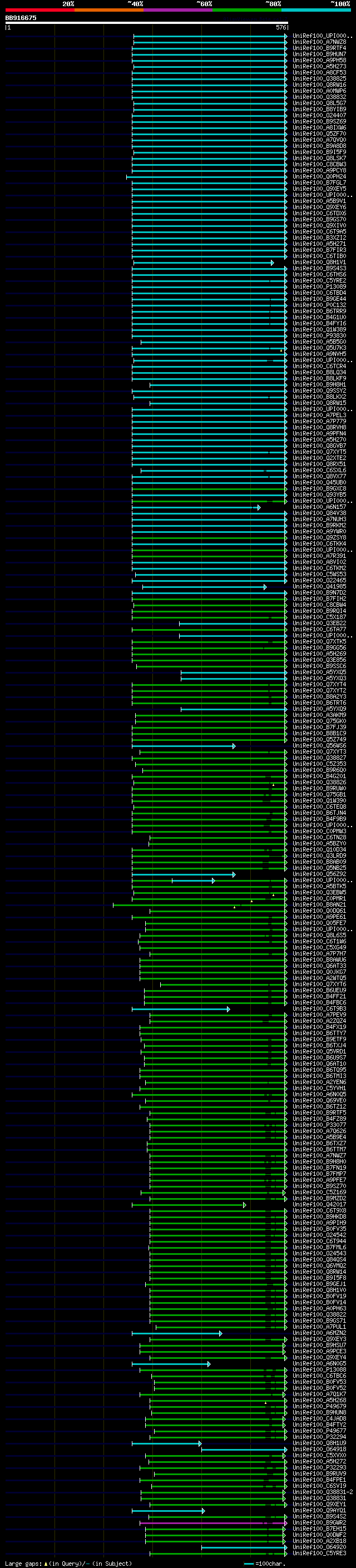
Task: Select the BB916675 query identifier
Action: click(x=21, y=18)
